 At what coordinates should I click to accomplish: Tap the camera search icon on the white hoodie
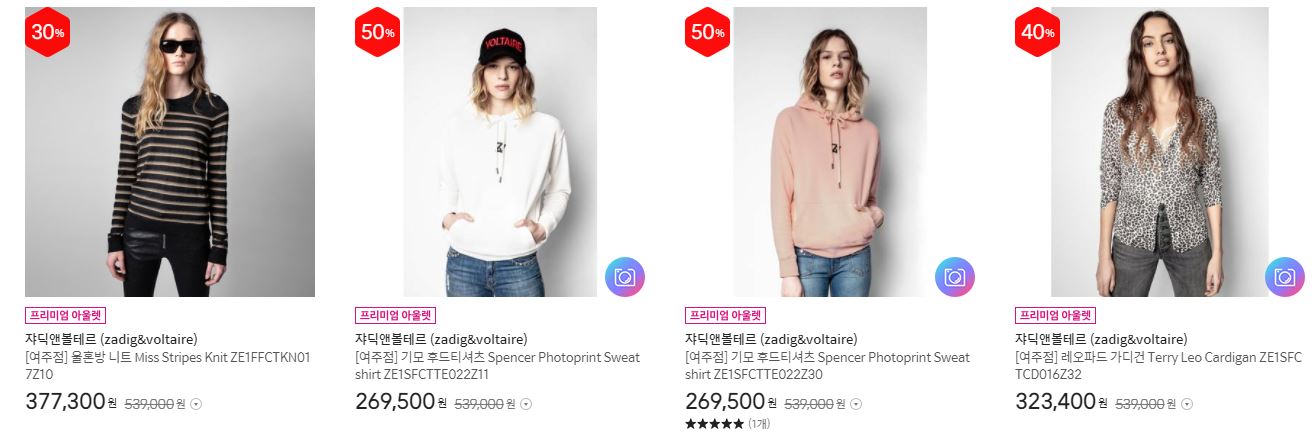click(x=625, y=277)
